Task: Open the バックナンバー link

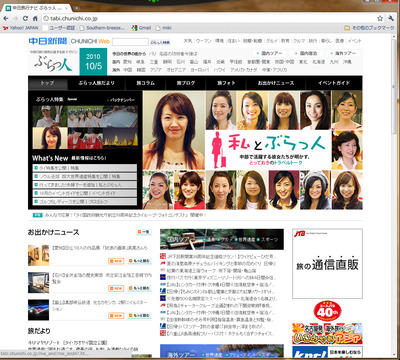Action: pos(120,100)
